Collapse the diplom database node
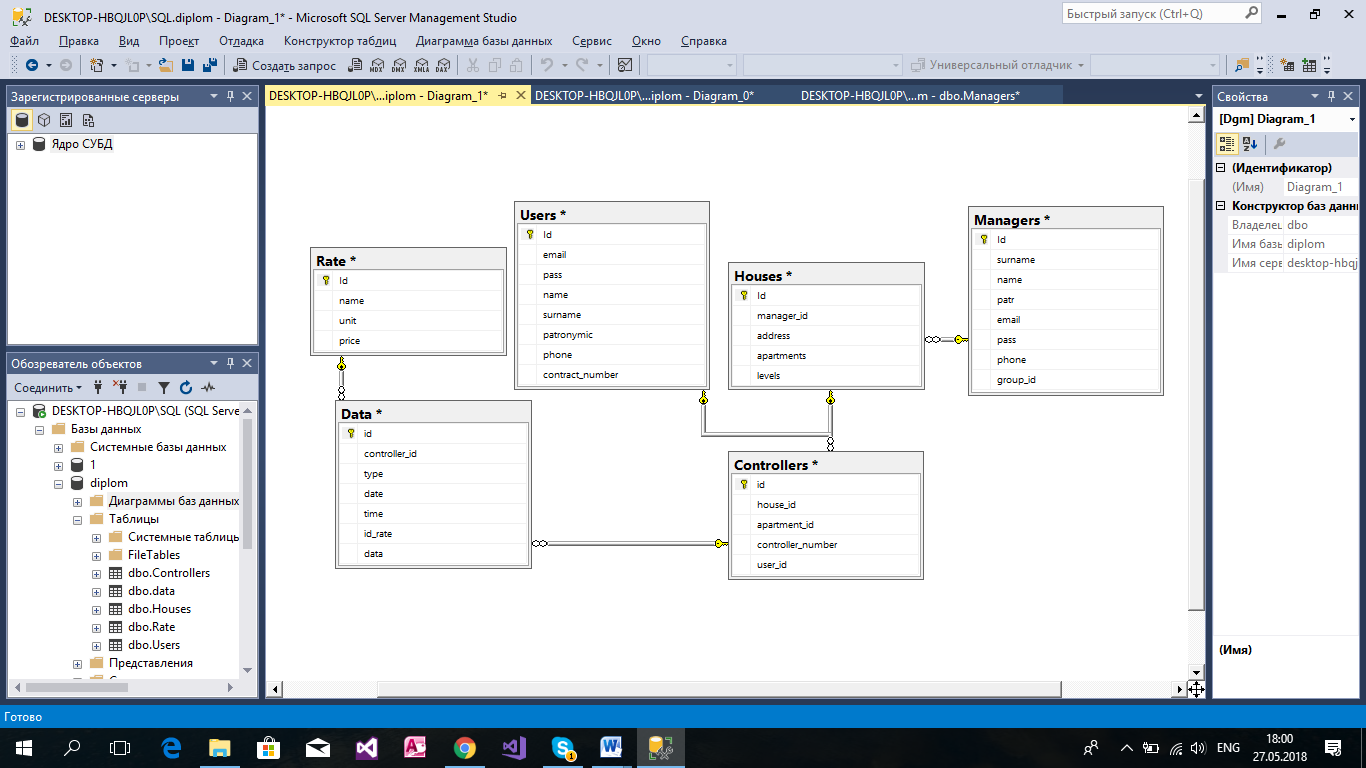The width and height of the screenshot is (1366, 768). click(x=59, y=483)
